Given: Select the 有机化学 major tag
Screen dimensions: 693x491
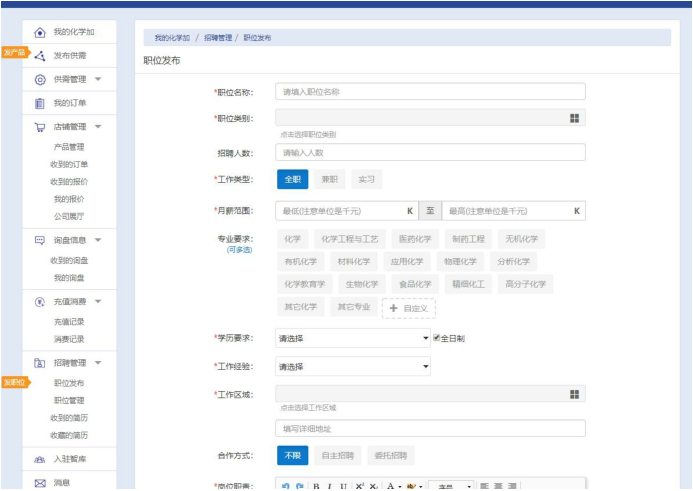Looking at the screenshot, I should (301, 262).
